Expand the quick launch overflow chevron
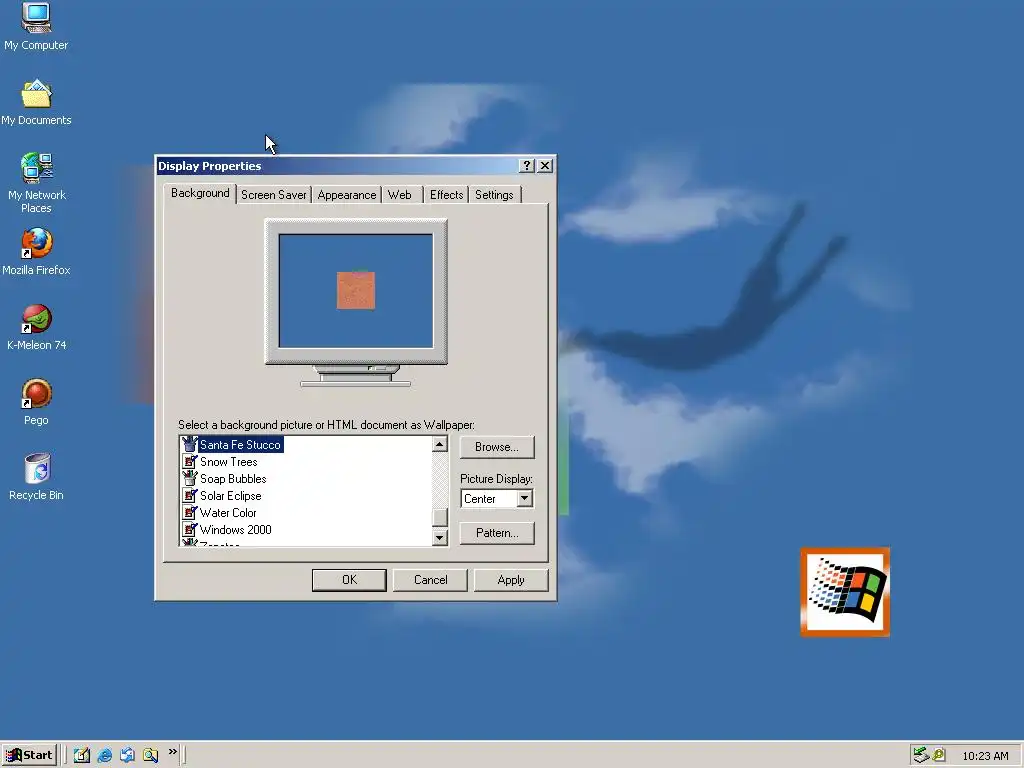1024x768 pixels. tap(172, 752)
